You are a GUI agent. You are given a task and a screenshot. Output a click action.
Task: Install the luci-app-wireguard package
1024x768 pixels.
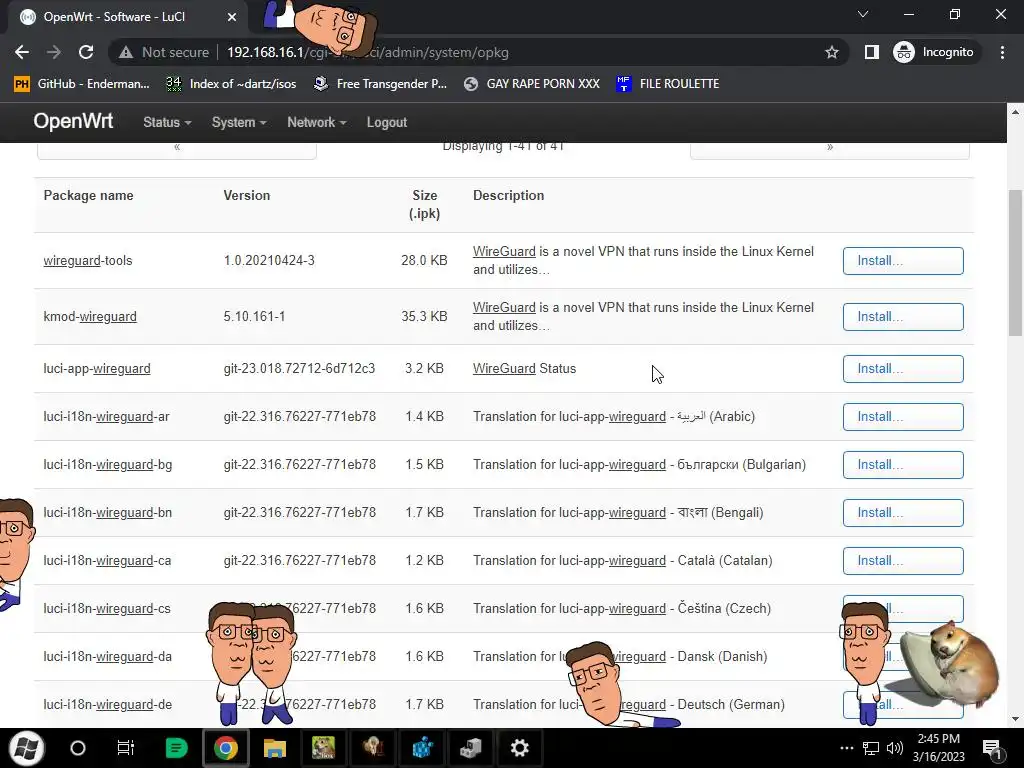tap(903, 369)
